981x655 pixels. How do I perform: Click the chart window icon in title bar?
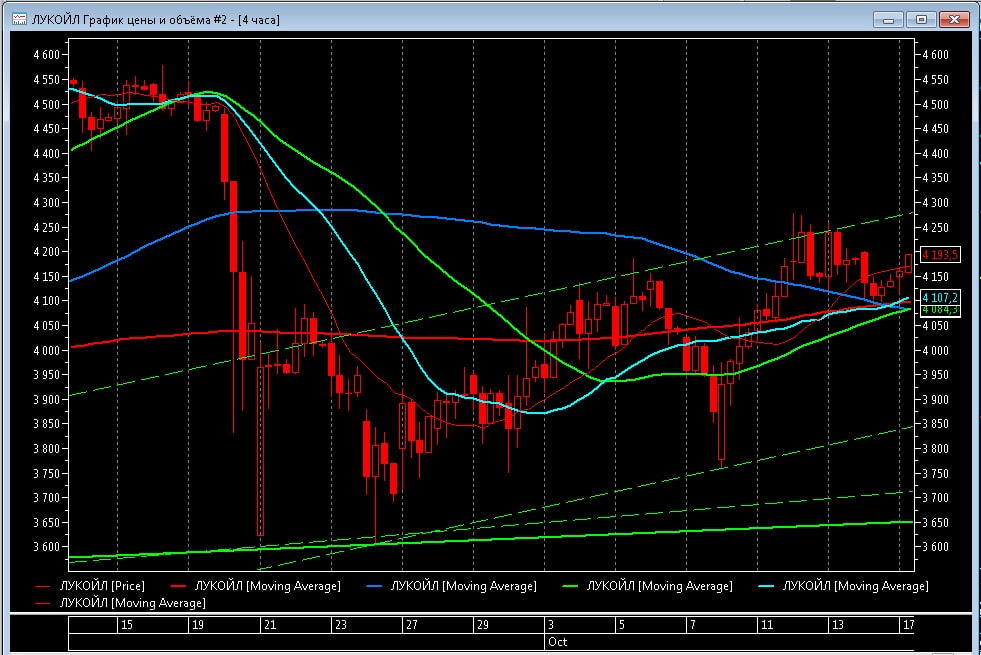point(20,19)
